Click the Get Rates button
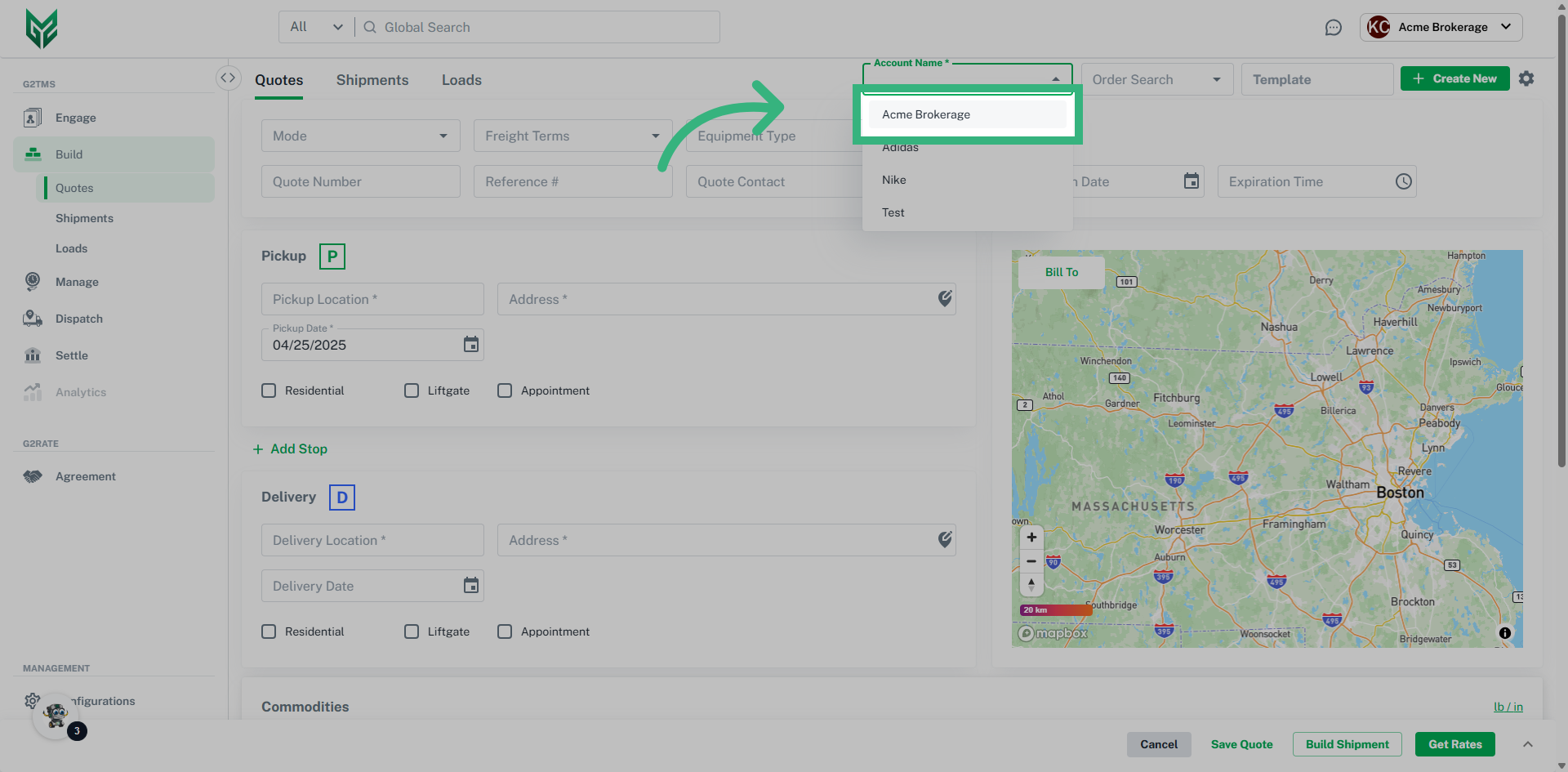Screen dimensions: 1568x772 1454,744
